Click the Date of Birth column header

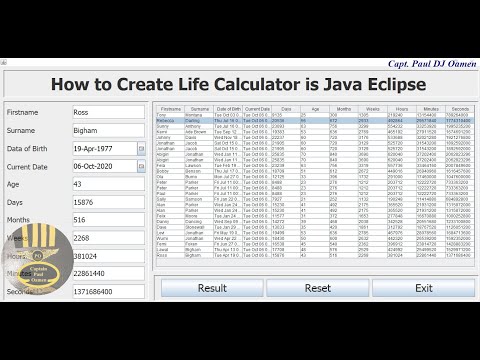(228, 109)
